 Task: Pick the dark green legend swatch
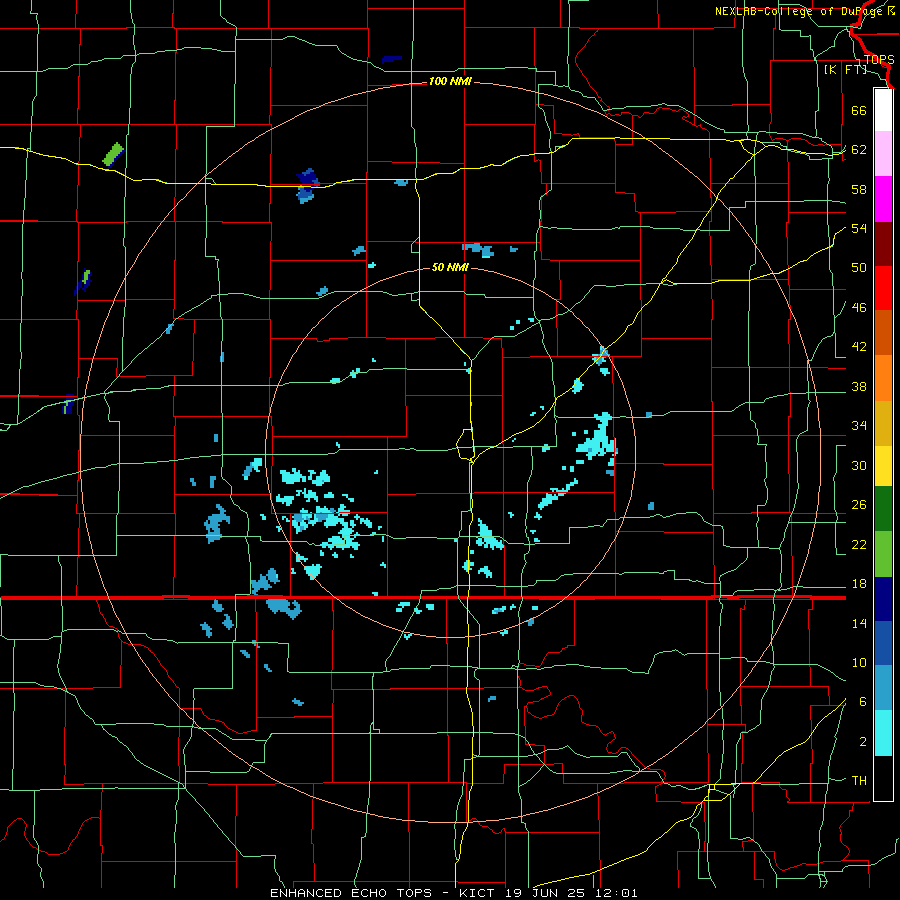point(883,509)
